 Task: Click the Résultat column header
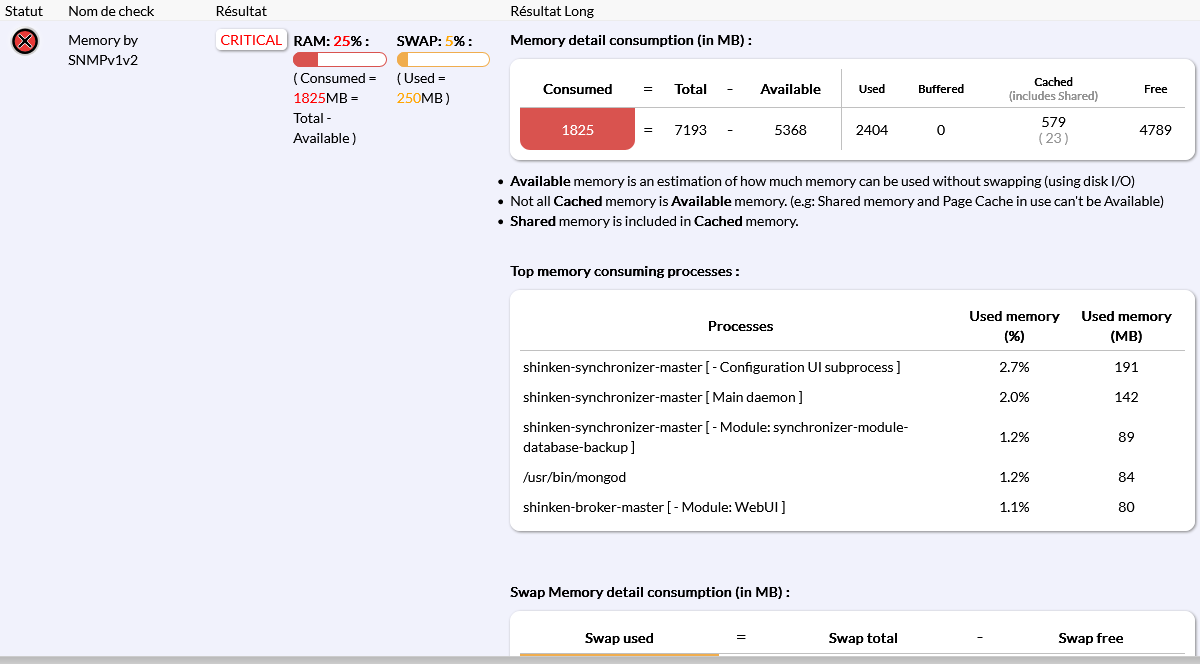click(241, 11)
